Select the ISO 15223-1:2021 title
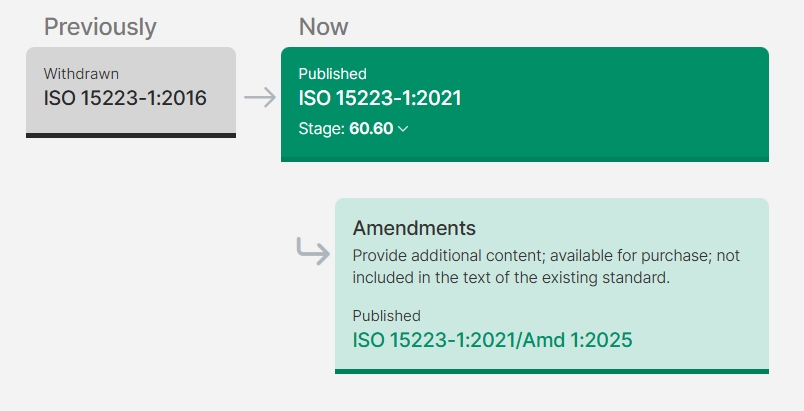The width and height of the screenshot is (804, 411). (x=379, y=98)
